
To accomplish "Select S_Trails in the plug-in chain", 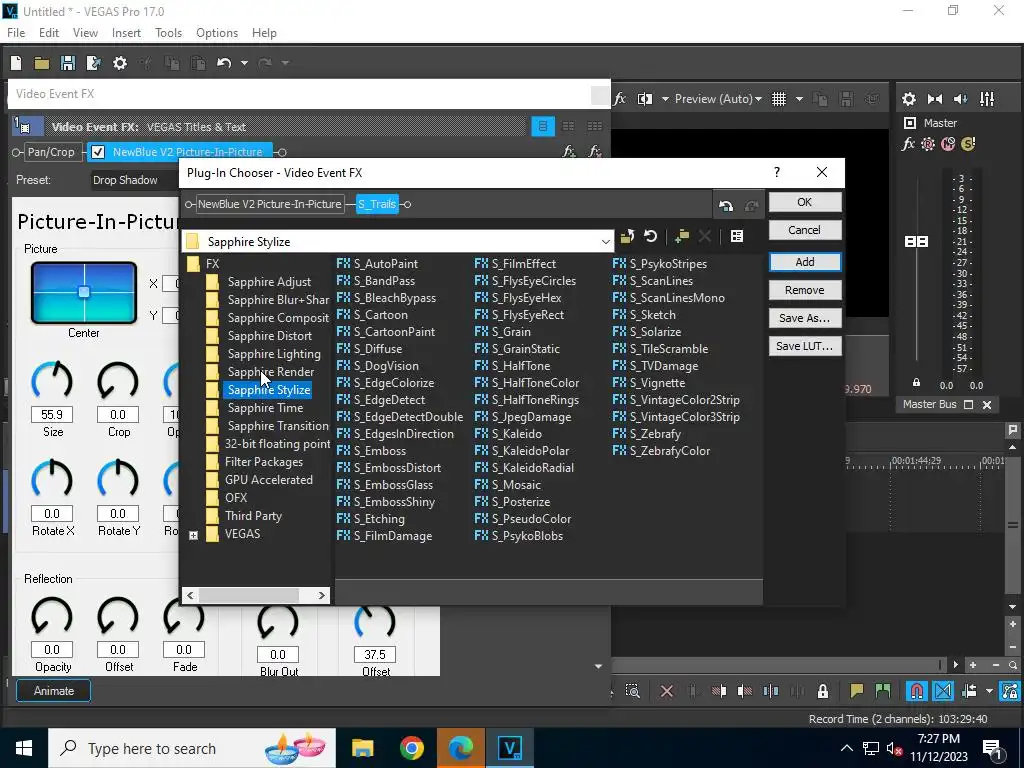I will pyautogui.click(x=377, y=204).
